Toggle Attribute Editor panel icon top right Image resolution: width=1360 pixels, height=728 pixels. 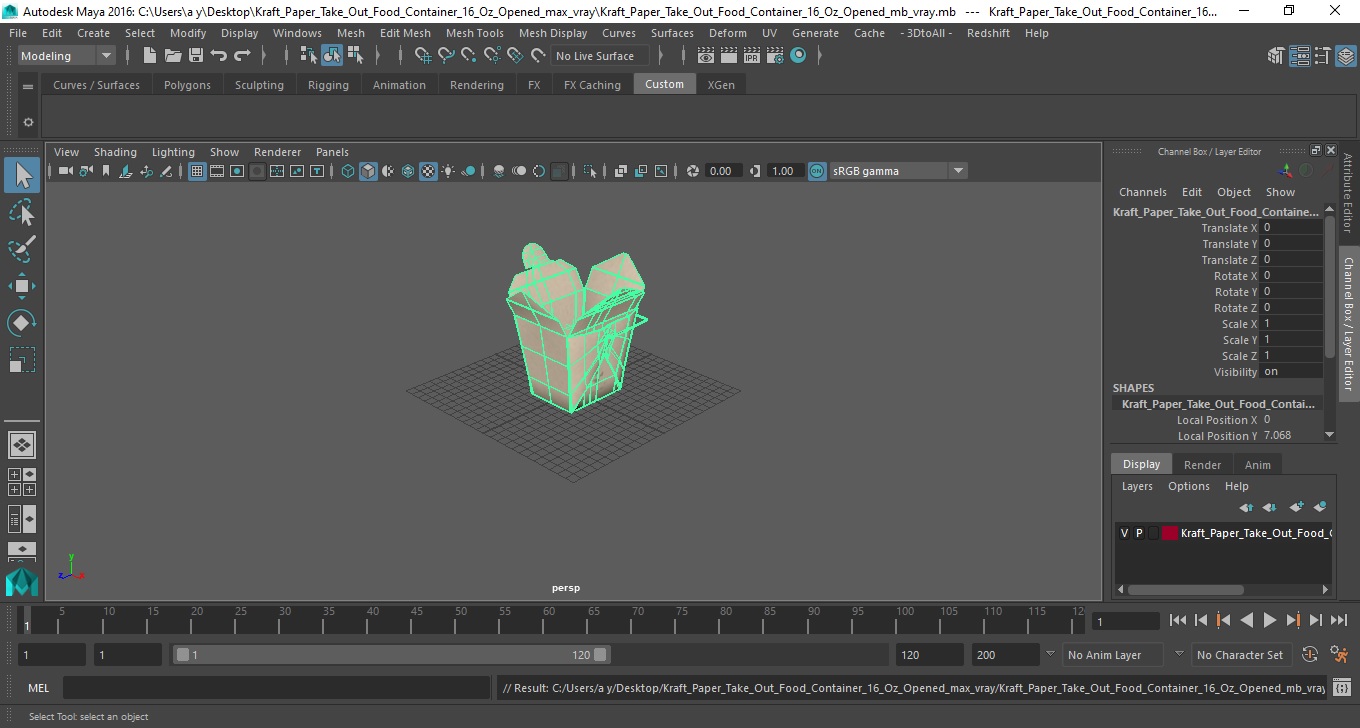click(1298, 56)
